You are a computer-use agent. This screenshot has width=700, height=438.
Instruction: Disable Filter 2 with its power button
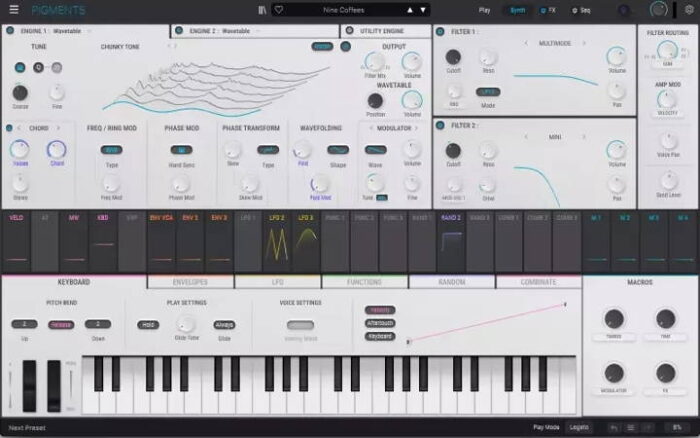[x=441, y=126]
